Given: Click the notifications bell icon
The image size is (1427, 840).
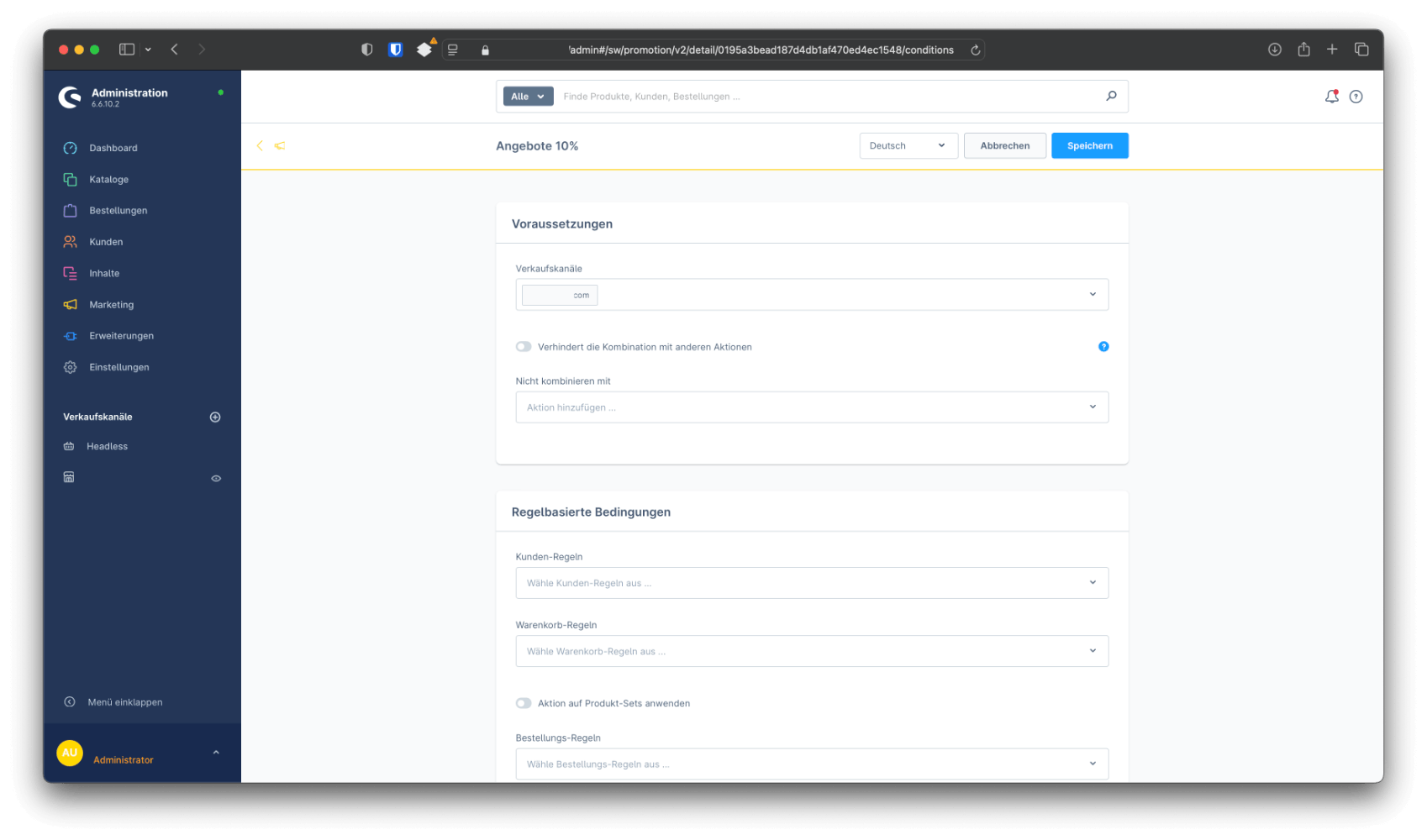Looking at the screenshot, I should coord(1331,97).
